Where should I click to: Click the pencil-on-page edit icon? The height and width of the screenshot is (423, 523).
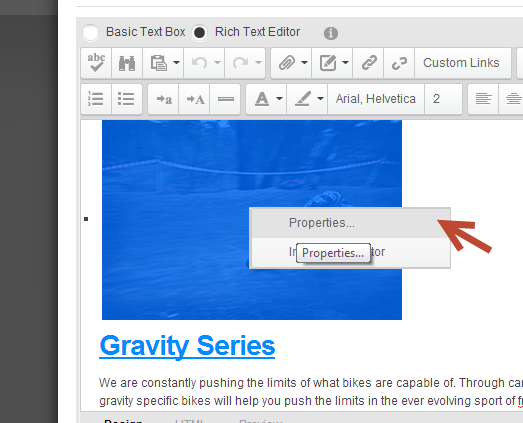click(328, 63)
